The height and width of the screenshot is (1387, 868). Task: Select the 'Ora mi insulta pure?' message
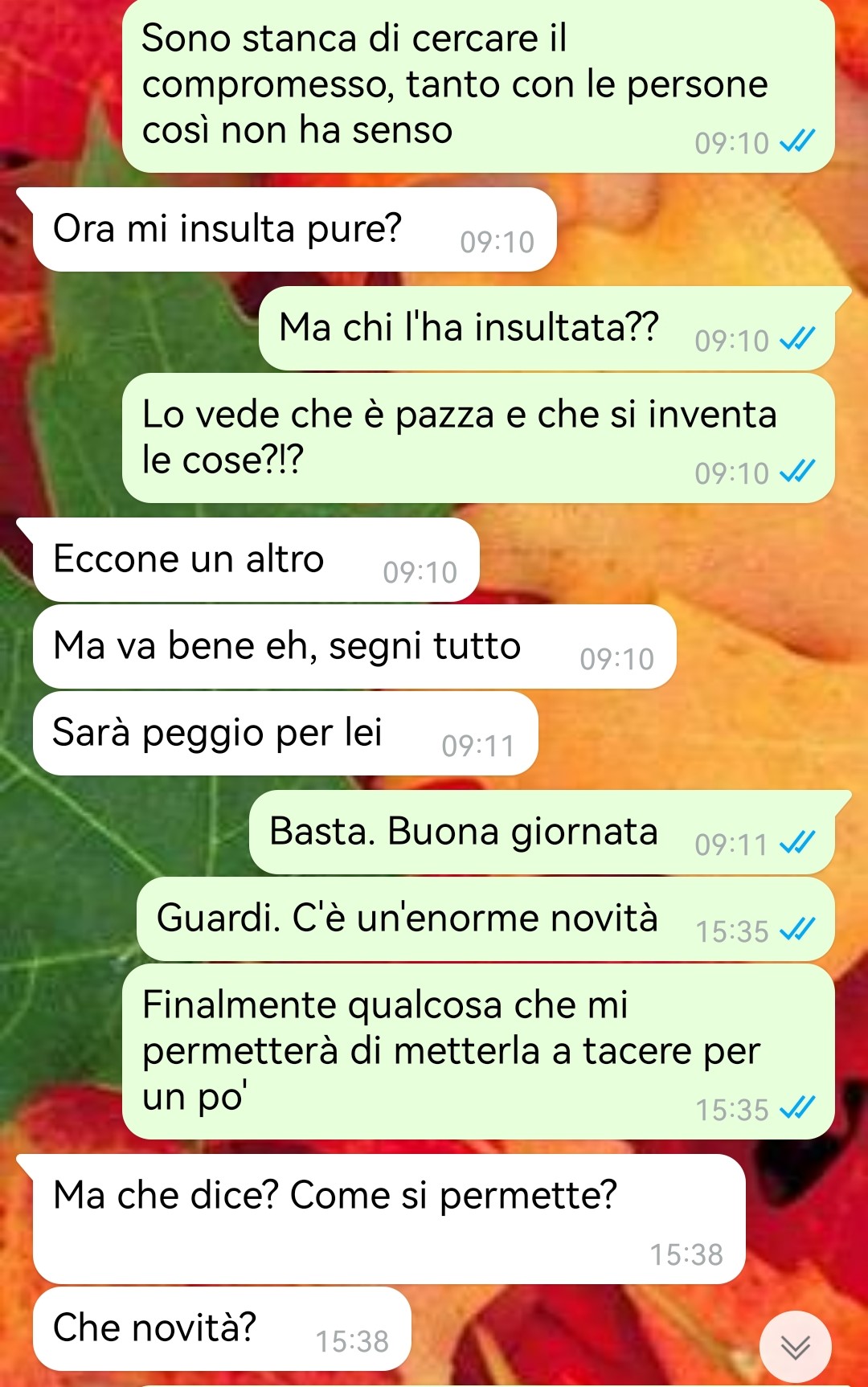click(294, 230)
